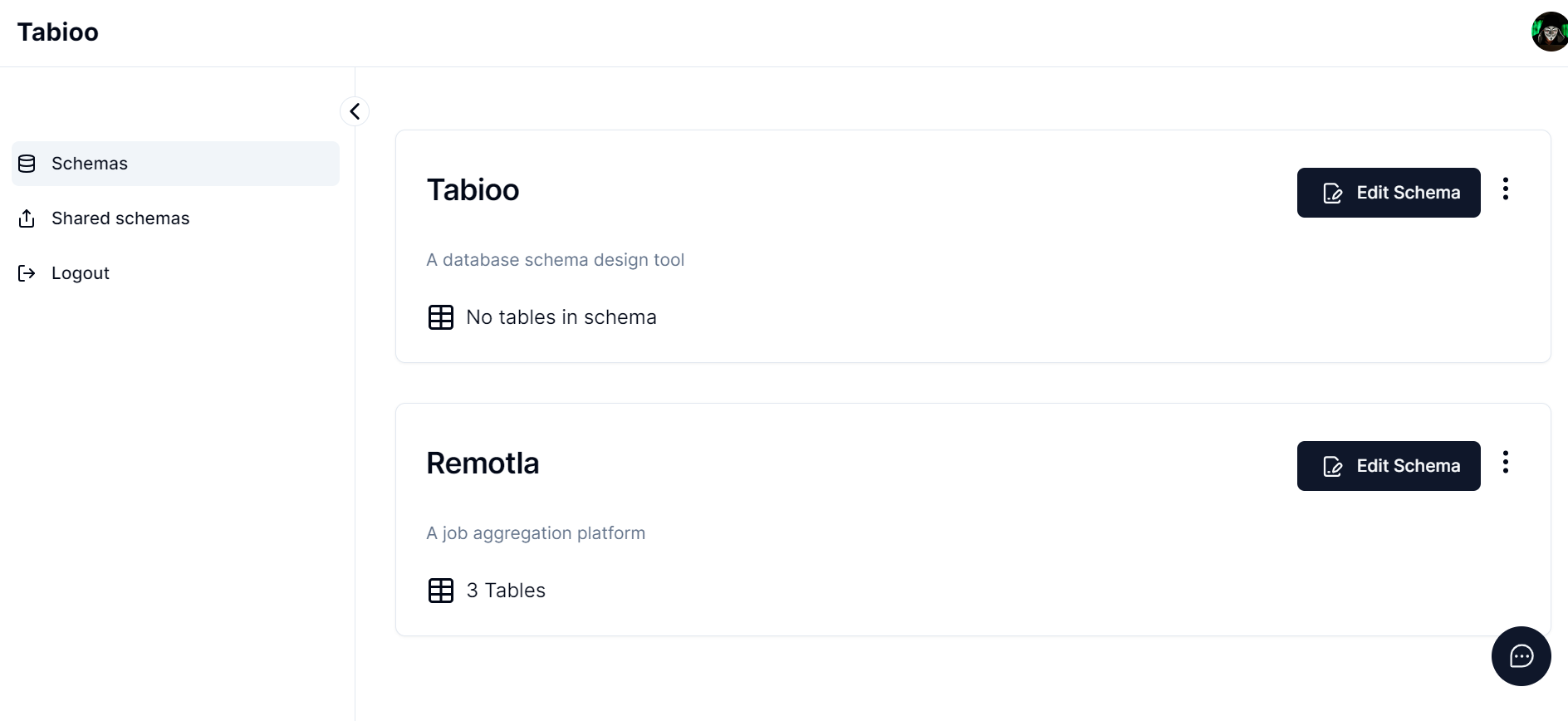Click the pencil icon on Tabioo Edit Schema
1568x721 pixels.
[1332, 194]
